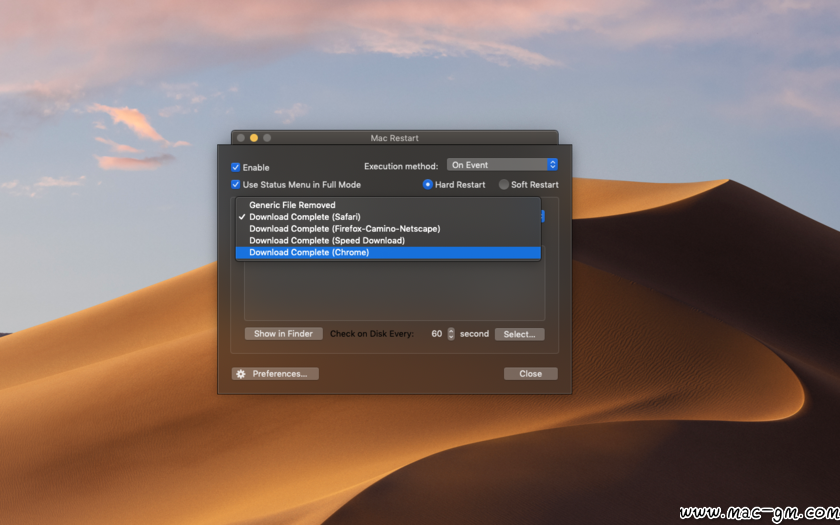Viewport: 840px width, 525px height.
Task: Select Download Complete (Chrome) menu item
Action: tap(388, 252)
